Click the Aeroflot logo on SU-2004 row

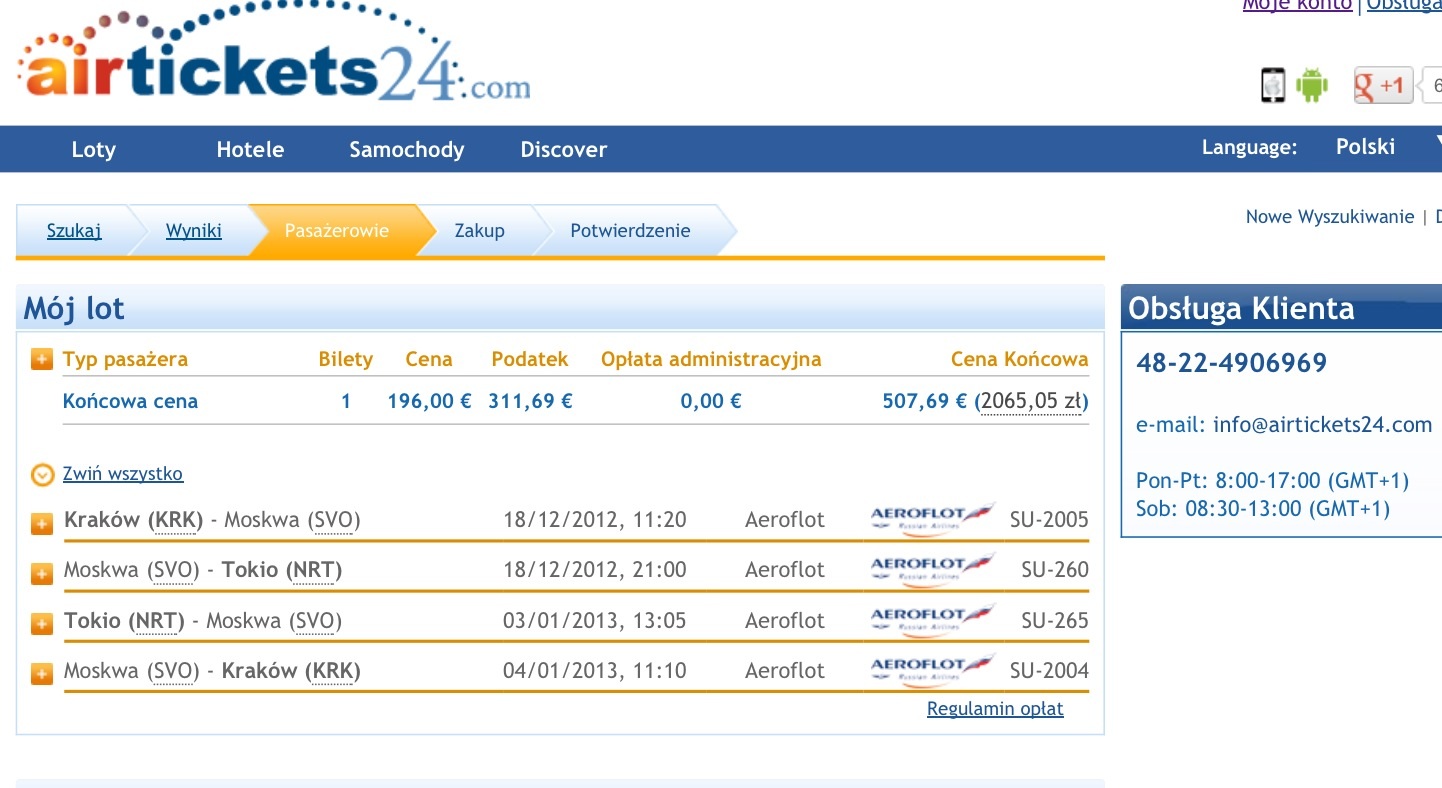934,669
